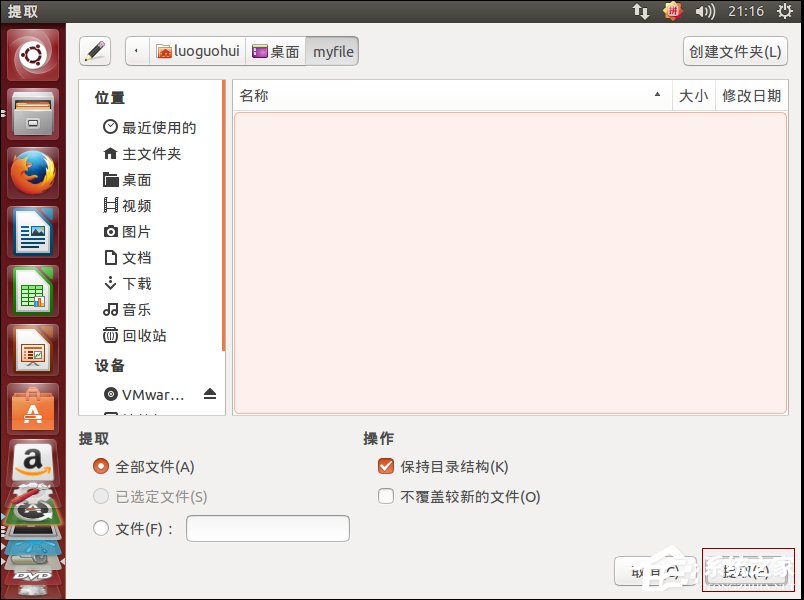The width and height of the screenshot is (804, 600).
Task: Click the pencil icon to type a path
Action: tap(96, 51)
